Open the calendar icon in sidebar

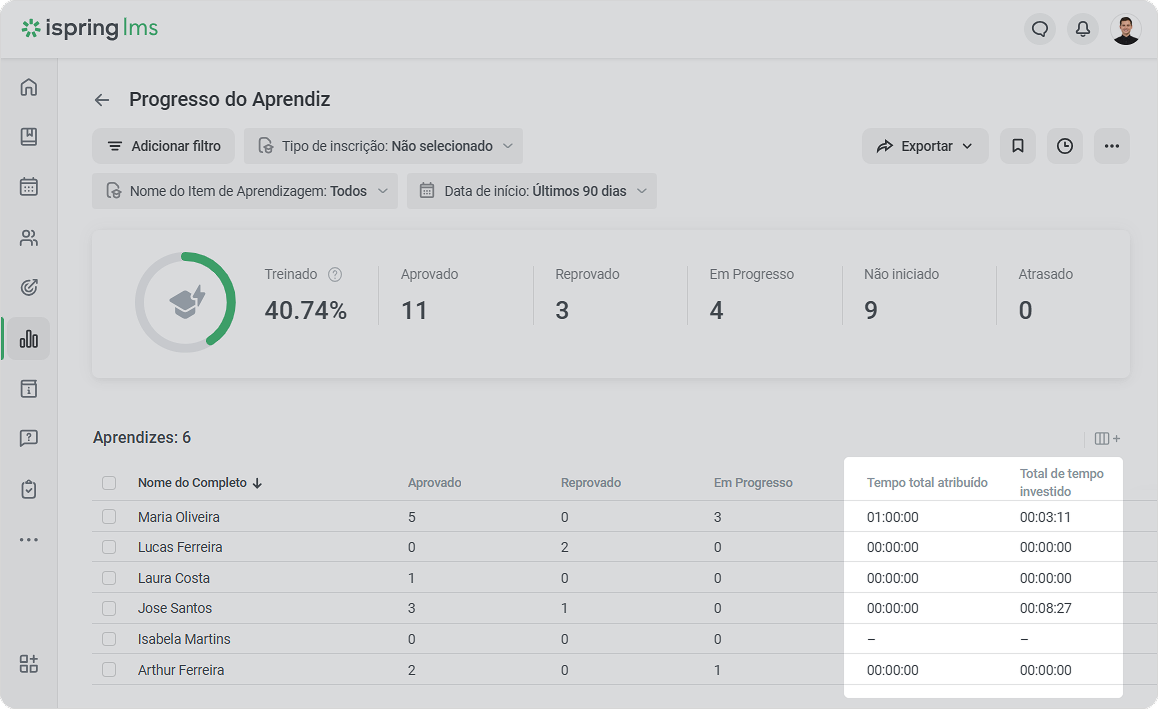[29, 186]
